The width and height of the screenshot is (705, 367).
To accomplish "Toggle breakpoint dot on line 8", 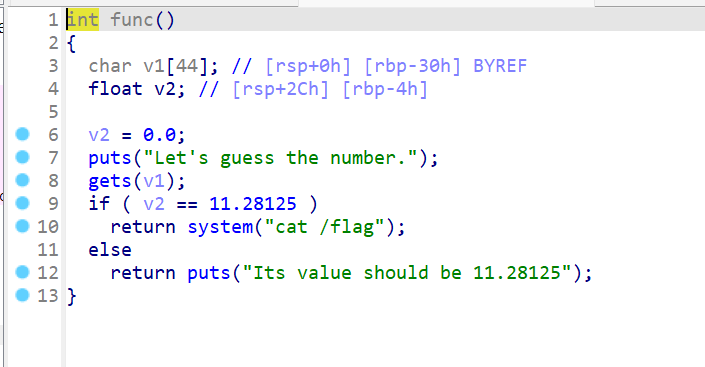I will tap(22, 180).
